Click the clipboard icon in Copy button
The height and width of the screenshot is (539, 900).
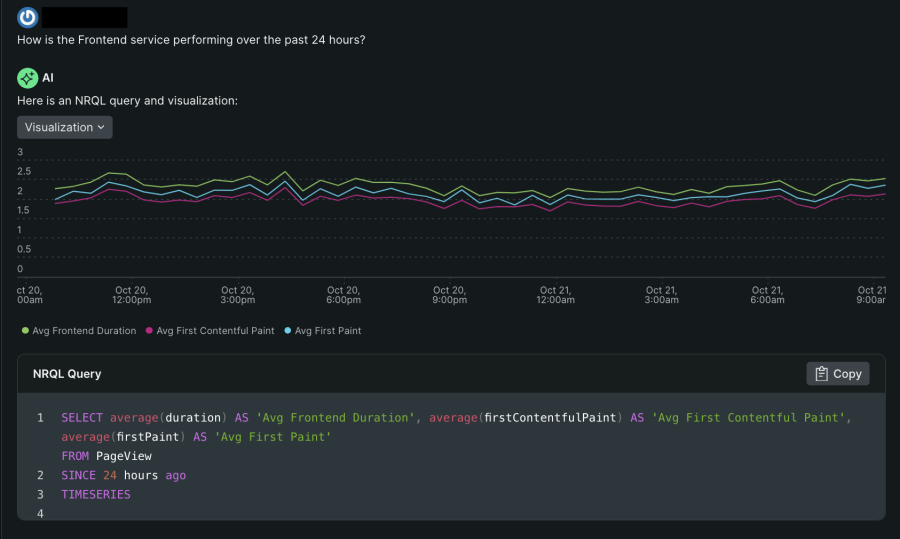point(821,374)
